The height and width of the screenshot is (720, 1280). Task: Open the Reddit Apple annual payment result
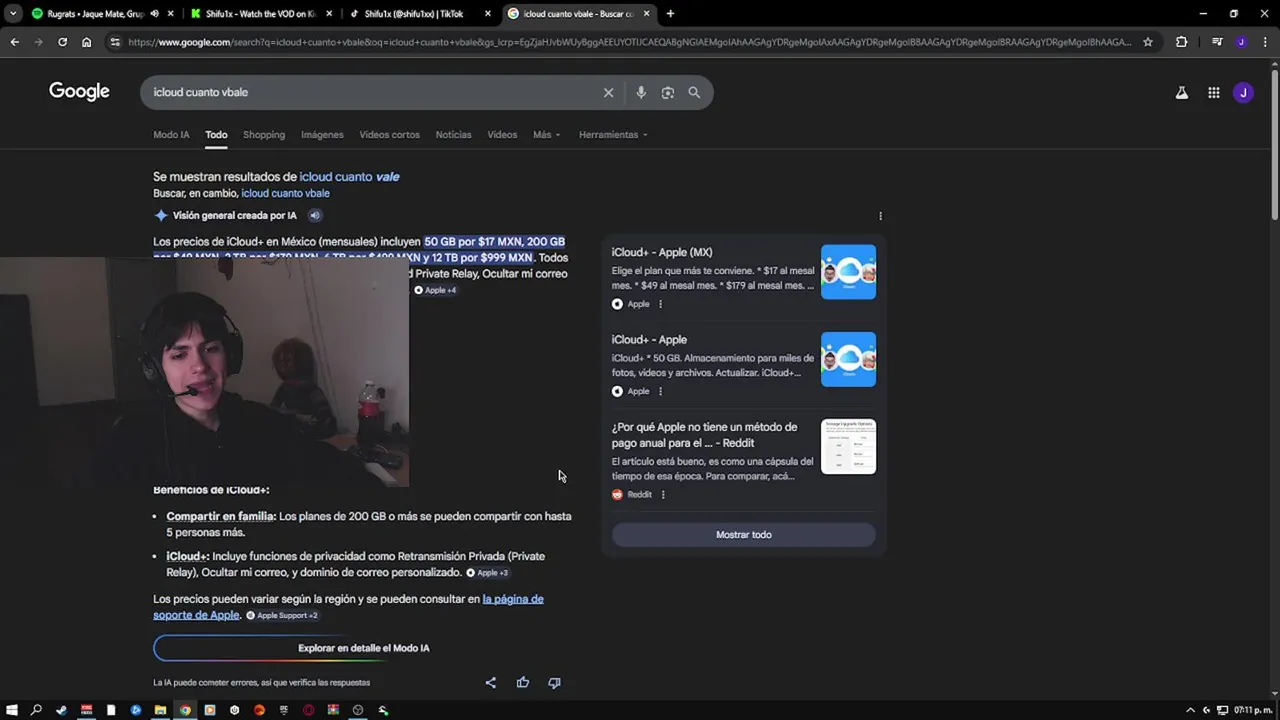704,435
